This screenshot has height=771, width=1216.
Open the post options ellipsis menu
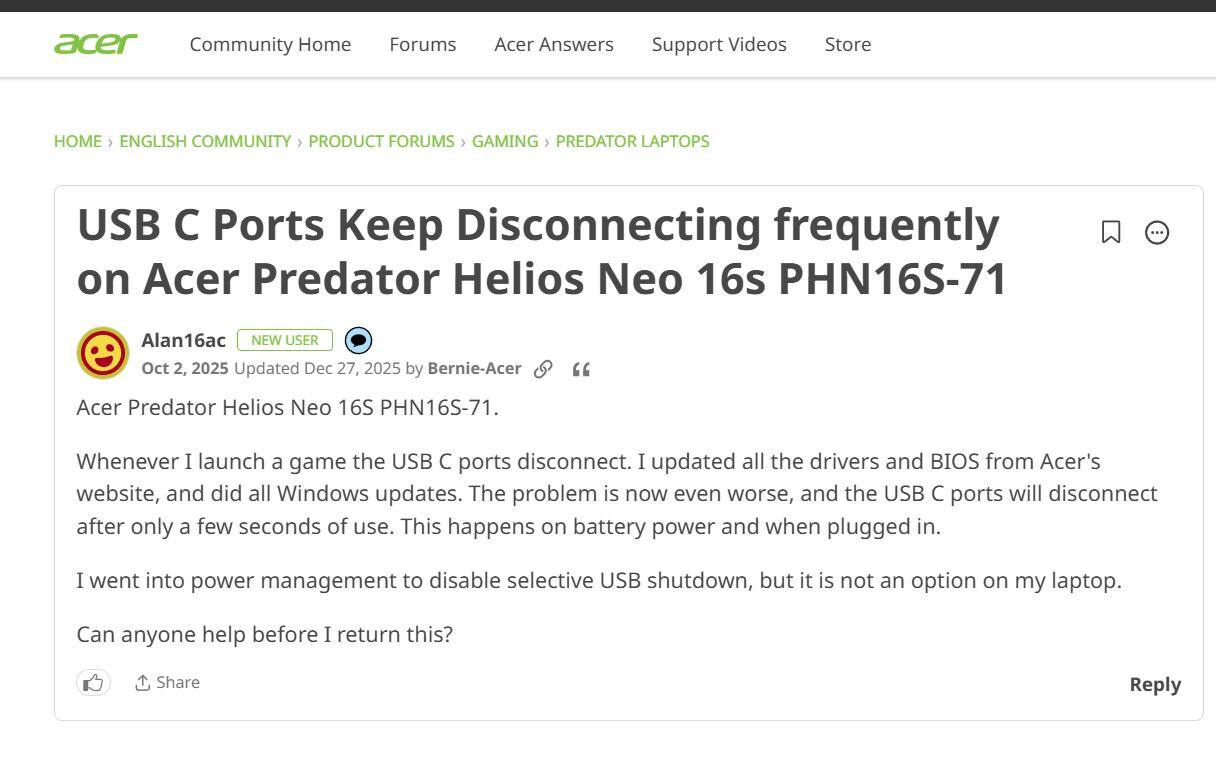1157,232
